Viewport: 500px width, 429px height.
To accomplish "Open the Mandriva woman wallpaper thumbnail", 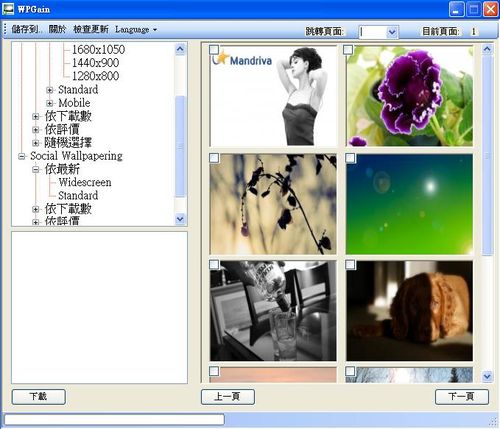I will point(273,96).
